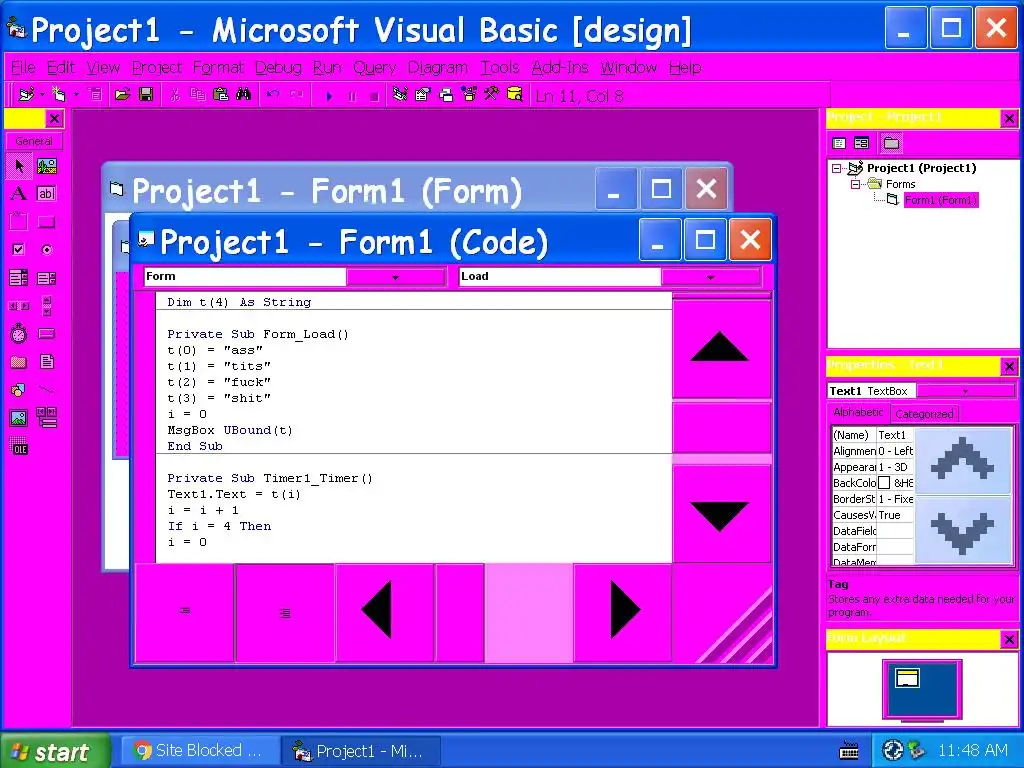
Task: Pick the ComboBox control in the toolbox
Action: 19,278
